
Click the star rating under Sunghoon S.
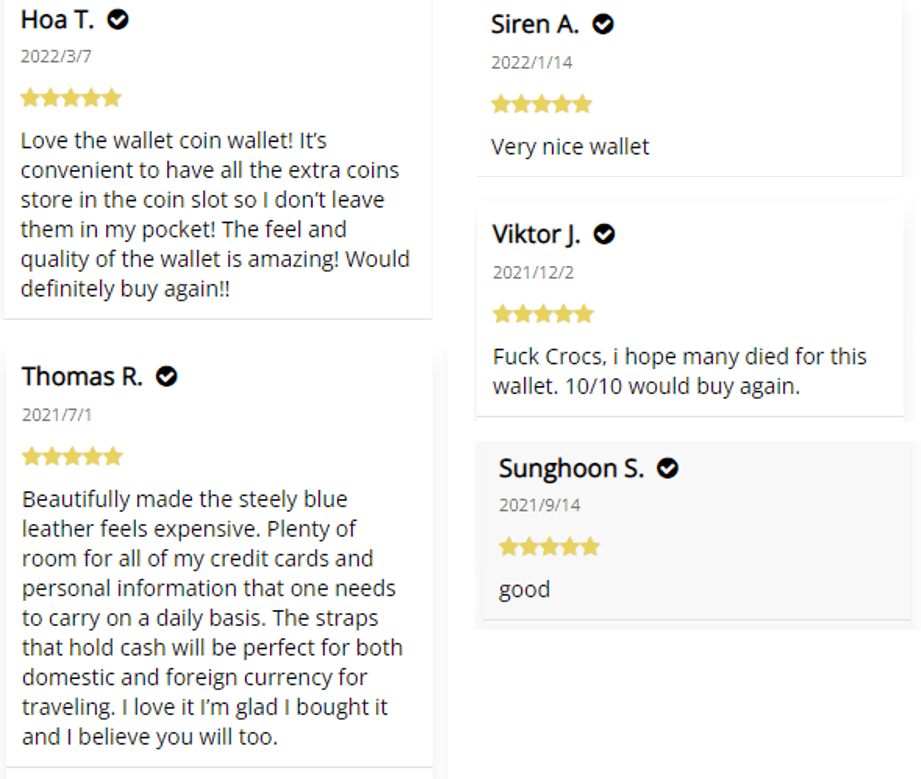(x=549, y=547)
